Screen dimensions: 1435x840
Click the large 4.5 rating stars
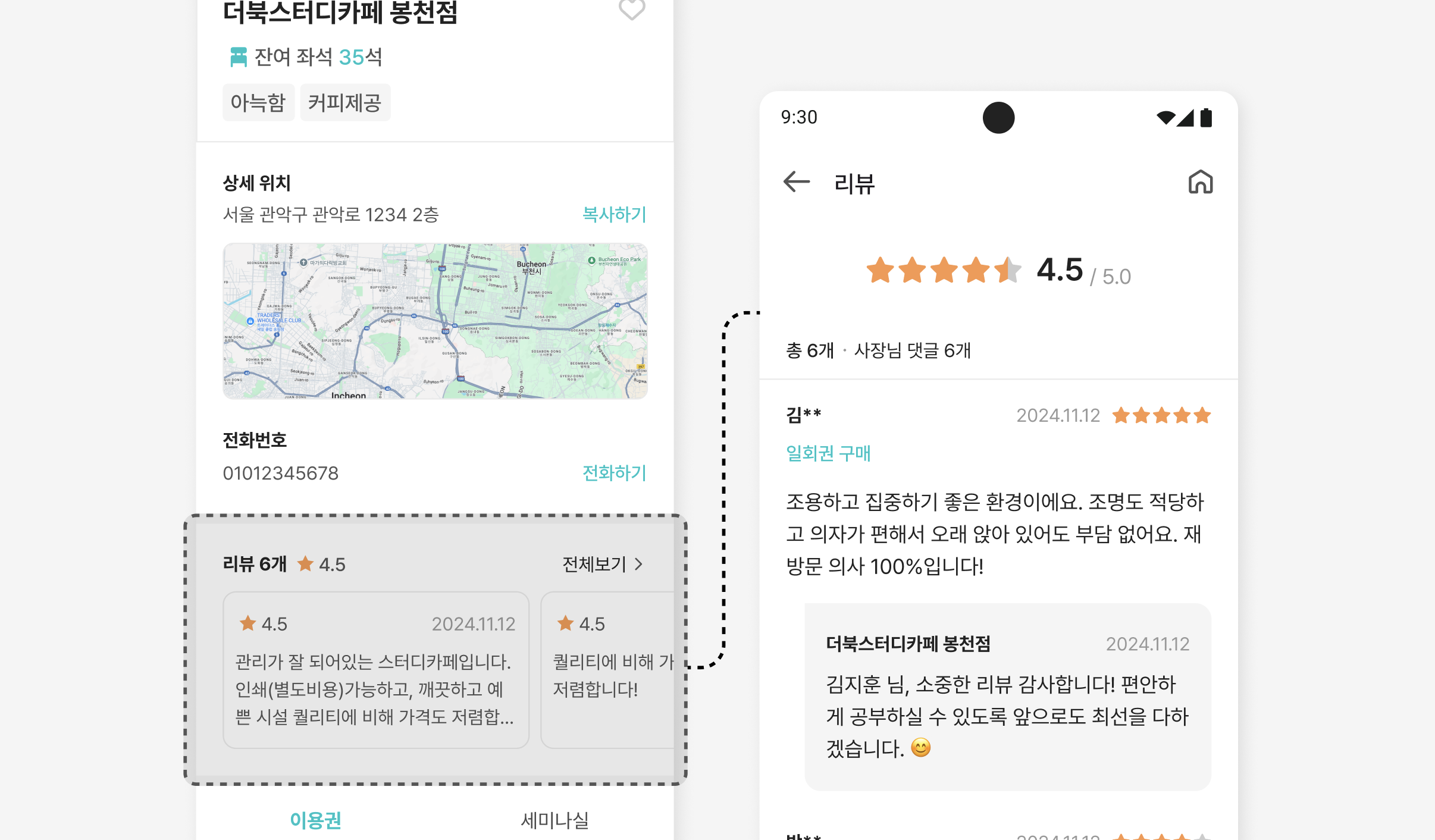click(944, 271)
